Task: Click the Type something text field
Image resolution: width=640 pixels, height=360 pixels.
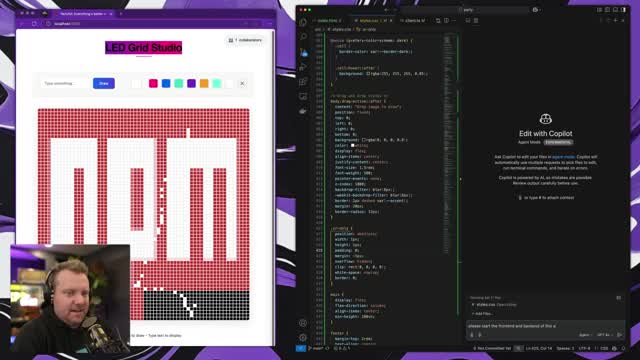Action: [x=64, y=83]
